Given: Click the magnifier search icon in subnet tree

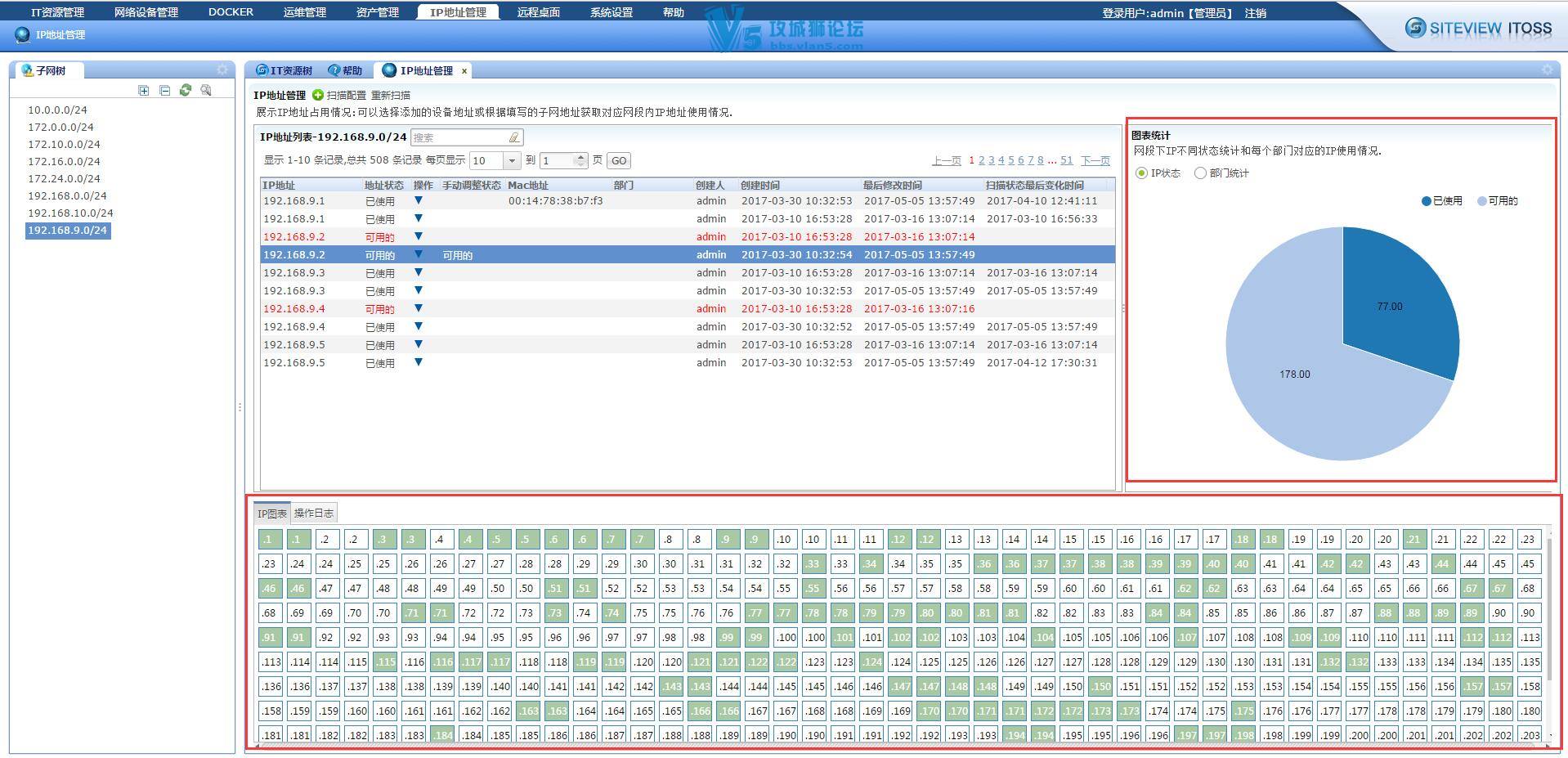Looking at the screenshot, I should [206, 90].
